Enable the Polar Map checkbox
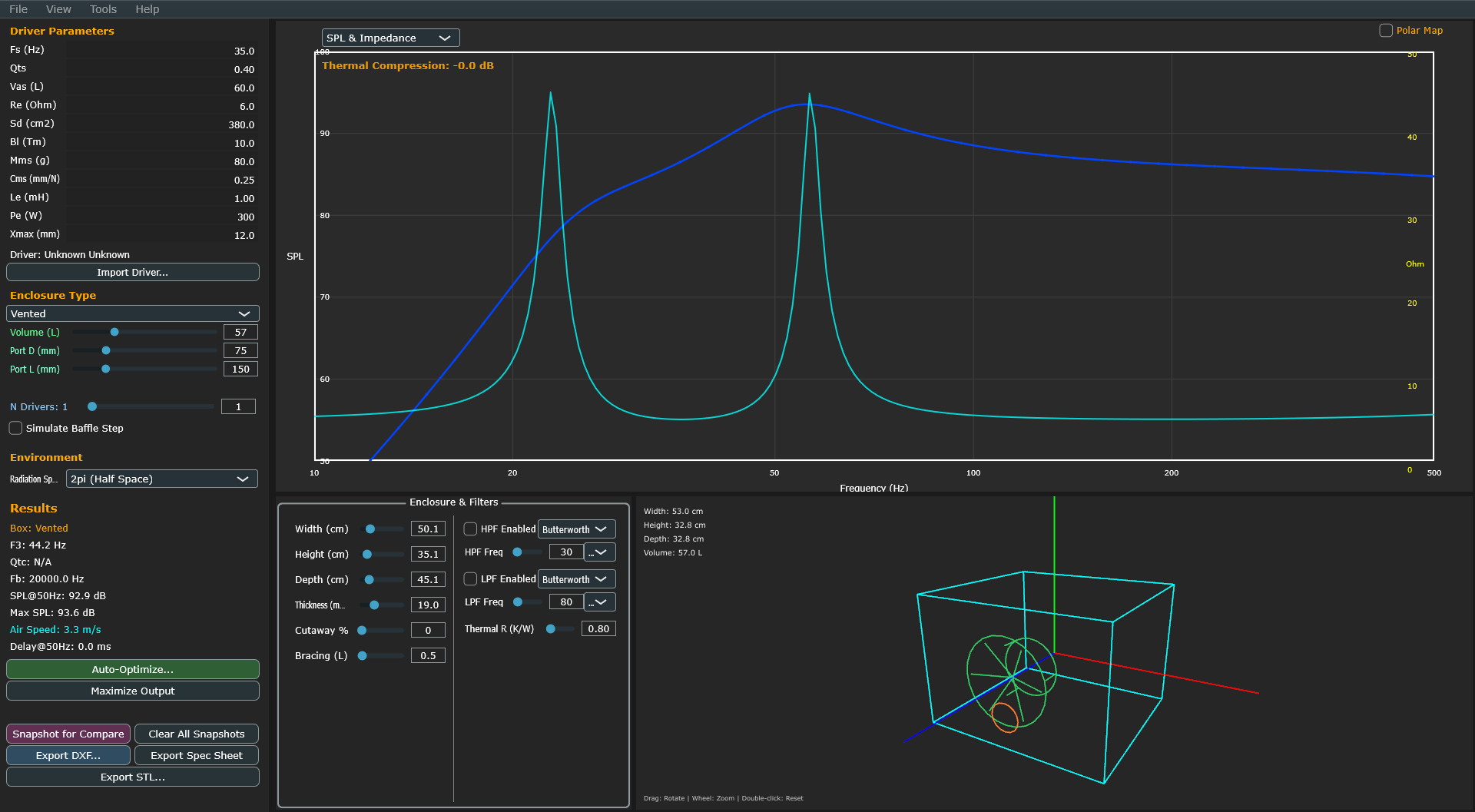 1386,31
